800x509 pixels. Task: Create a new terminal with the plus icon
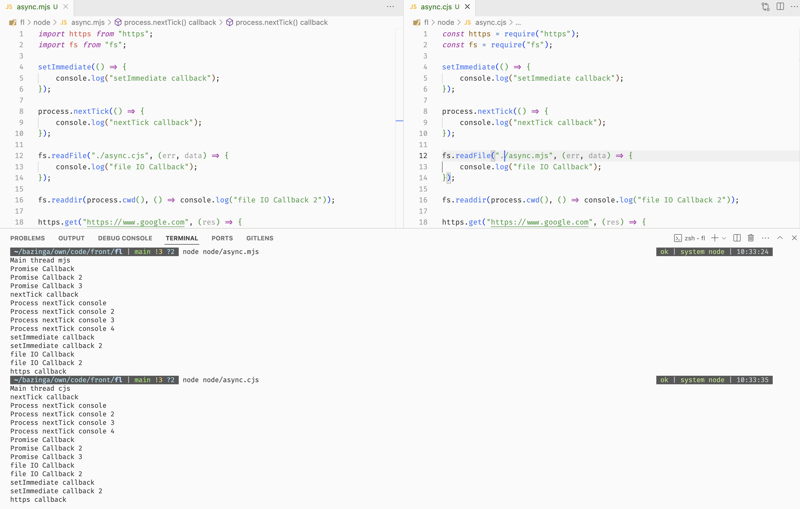pos(715,238)
